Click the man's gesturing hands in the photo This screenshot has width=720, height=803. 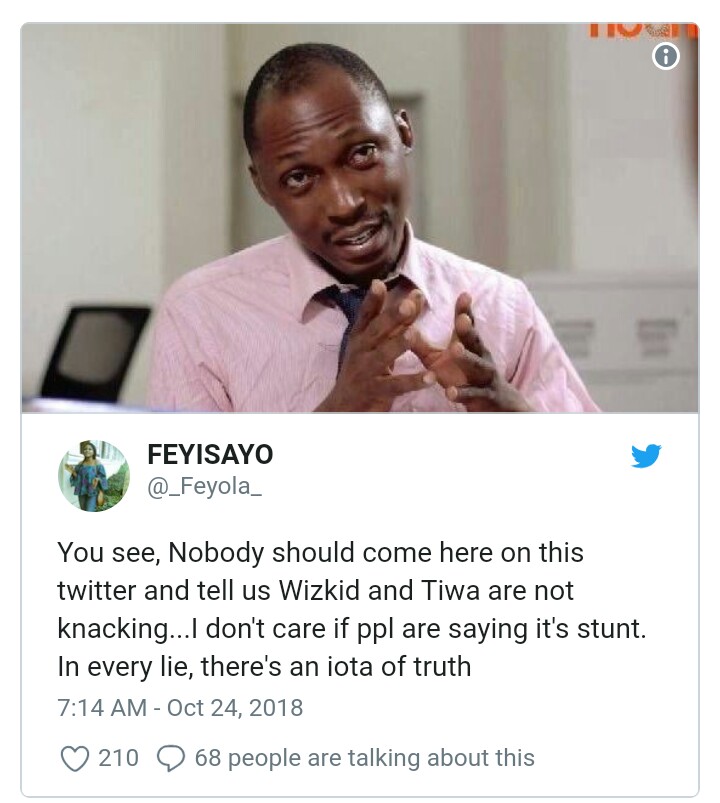click(x=416, y=348)
